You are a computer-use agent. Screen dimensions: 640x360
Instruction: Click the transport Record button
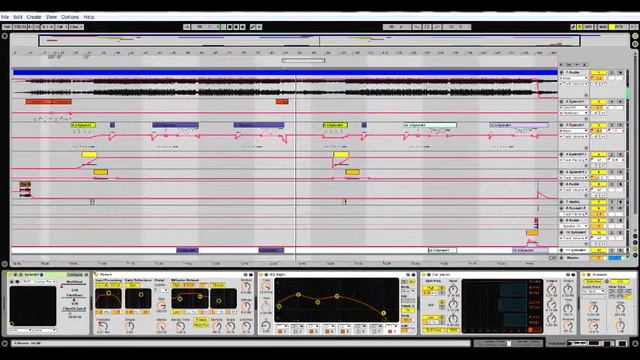[x=236, y=27]
